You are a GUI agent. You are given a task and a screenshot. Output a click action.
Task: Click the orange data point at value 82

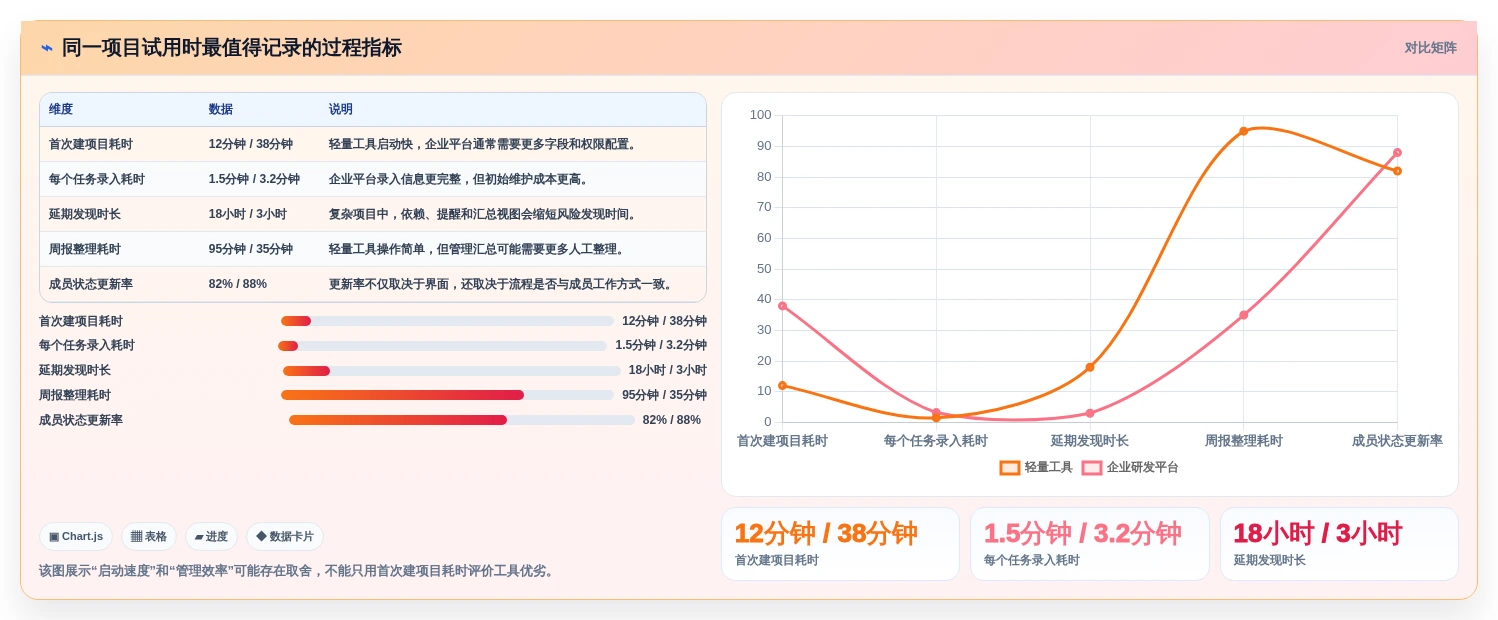pos(1397,171)
